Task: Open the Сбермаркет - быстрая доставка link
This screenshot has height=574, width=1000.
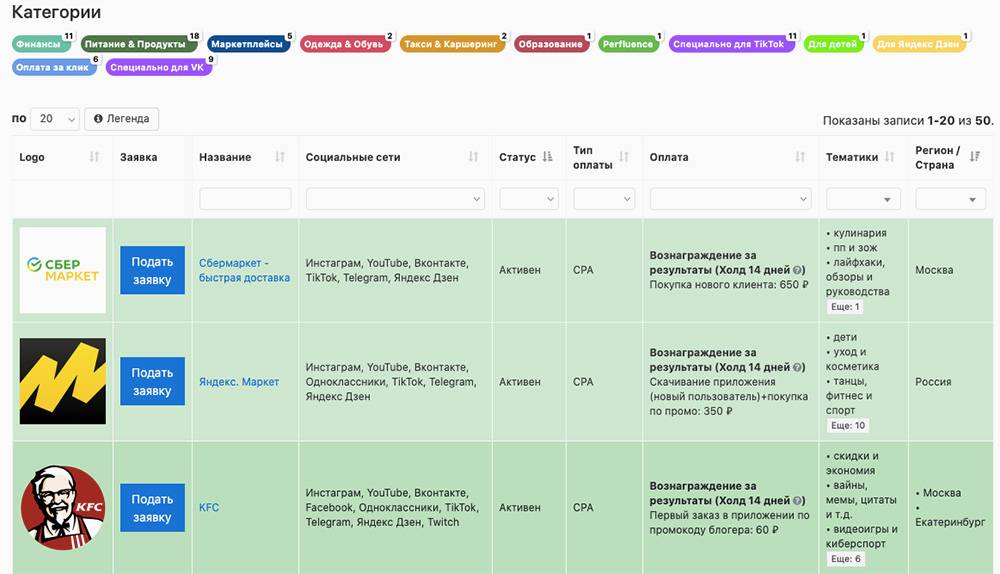Action: [x=244, y=270]
